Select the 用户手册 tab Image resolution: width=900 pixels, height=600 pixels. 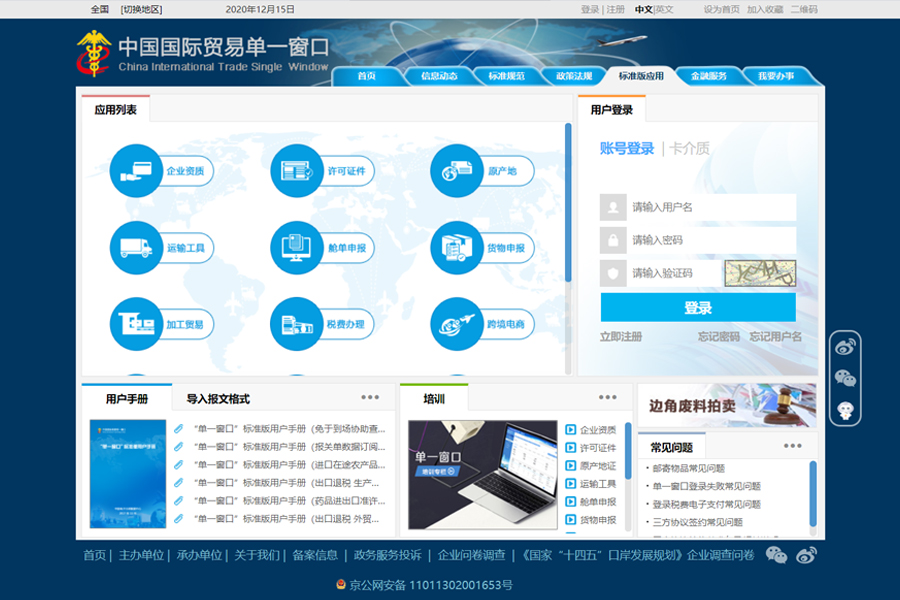(x=127, y=398)
